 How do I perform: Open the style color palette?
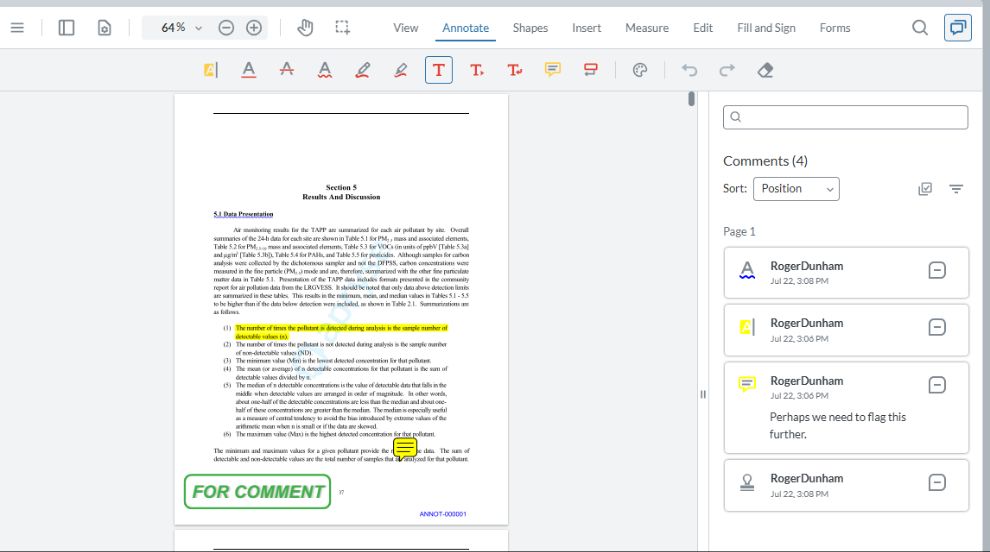pyautogui.click(x=640, y=70)
